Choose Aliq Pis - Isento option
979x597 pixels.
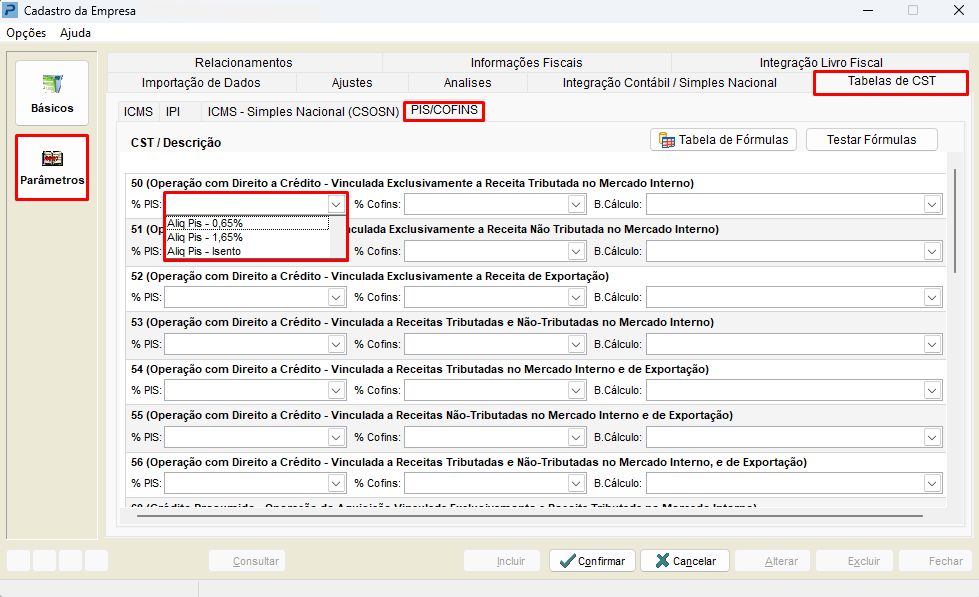click(247, 251)
